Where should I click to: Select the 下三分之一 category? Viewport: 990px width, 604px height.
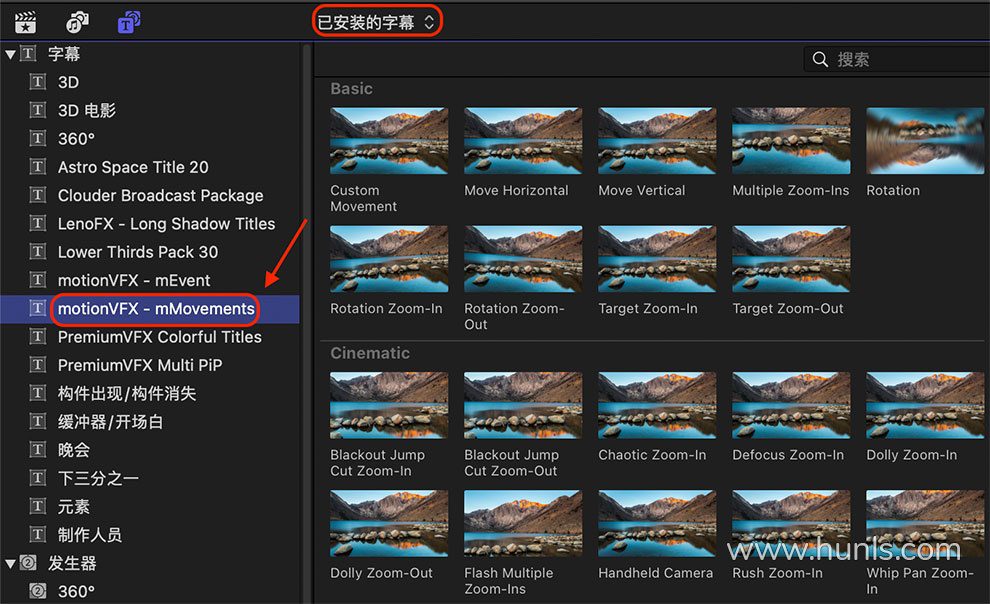click(98, 478)
